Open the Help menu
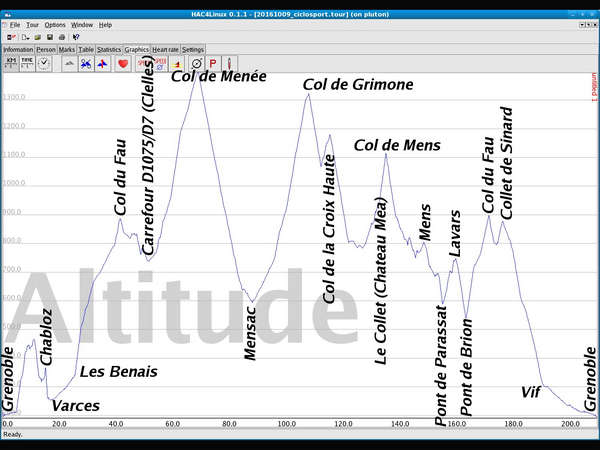 pyautogui.click(x=105, y=24)
